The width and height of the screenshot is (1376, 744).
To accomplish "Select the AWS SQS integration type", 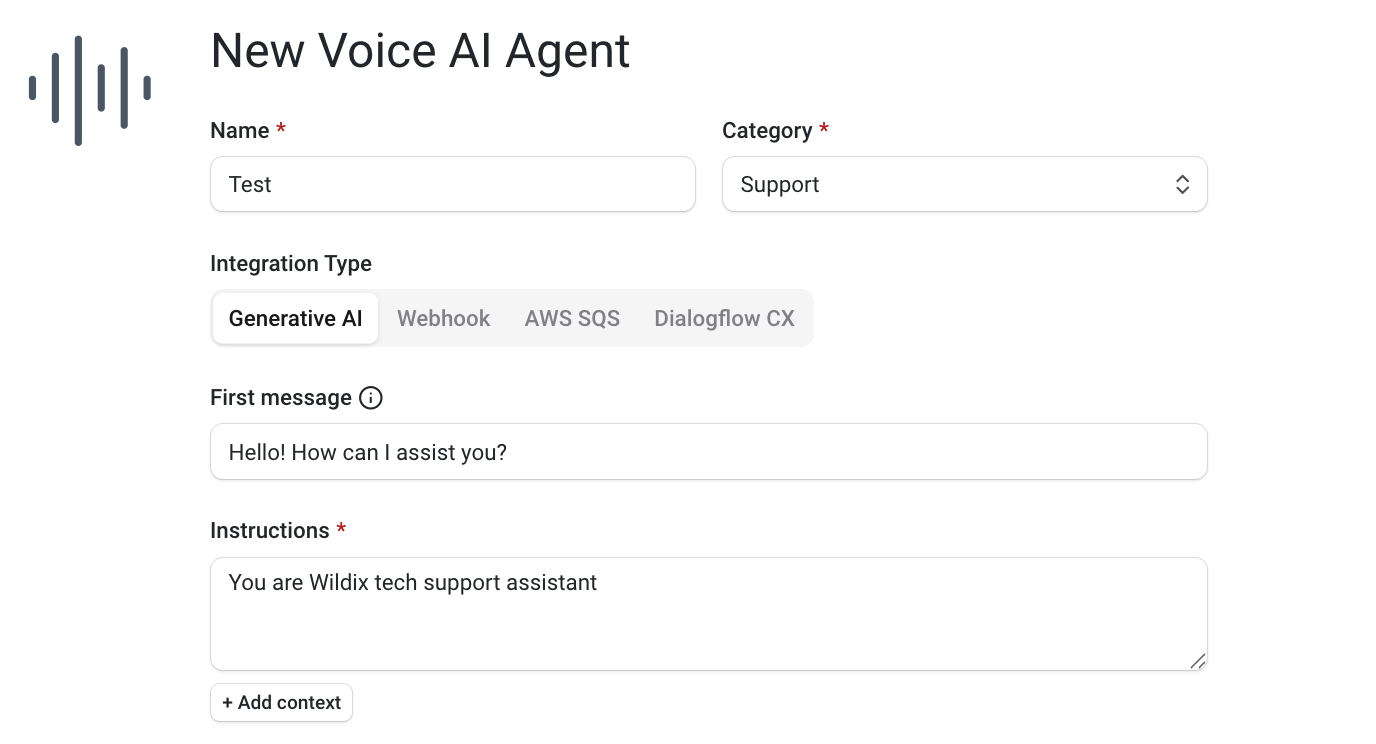I will [572, 318].
